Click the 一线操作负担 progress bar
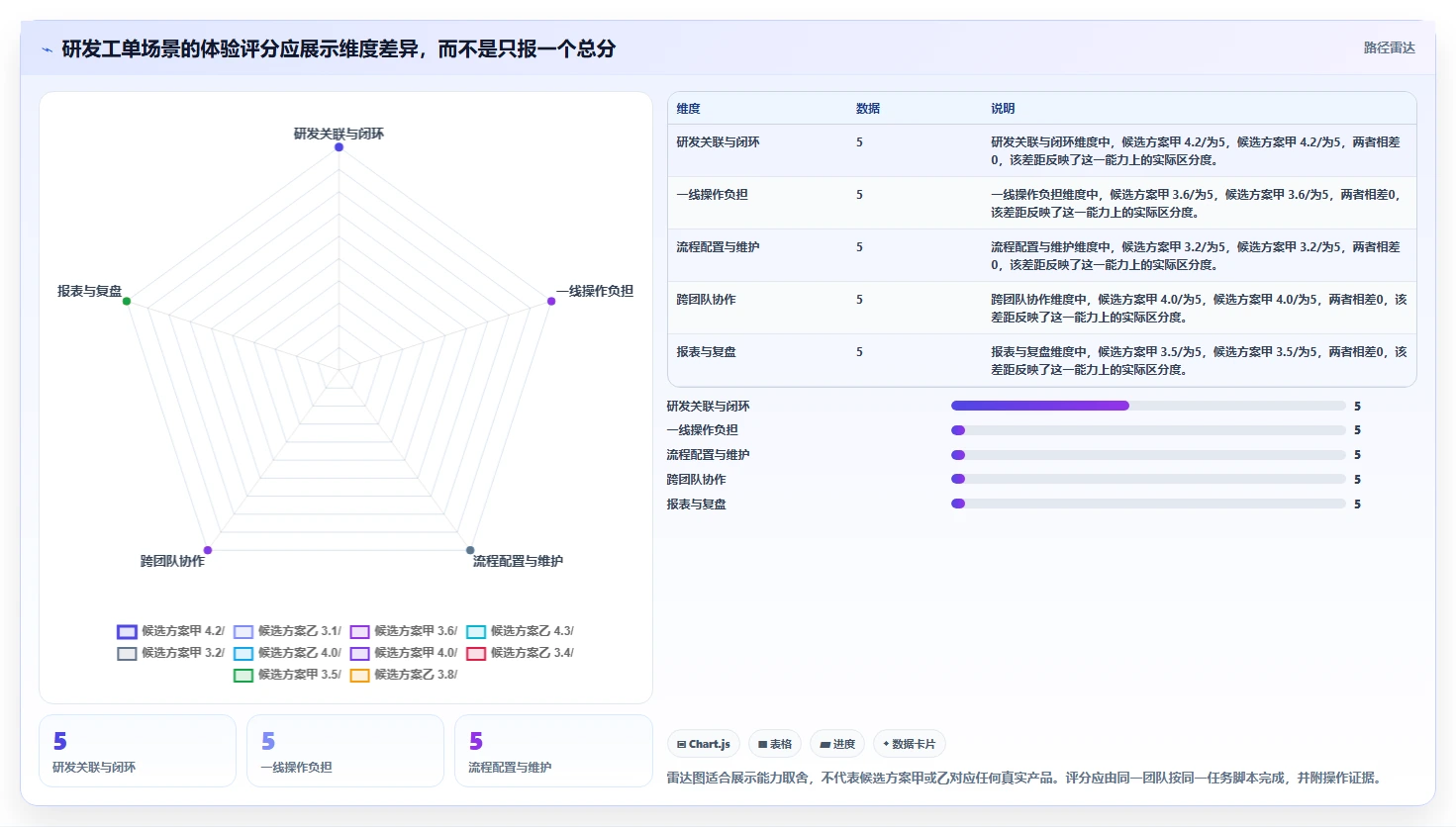Image resolution: width=1456 pixels, height=827 pixels. point(1148,430)
